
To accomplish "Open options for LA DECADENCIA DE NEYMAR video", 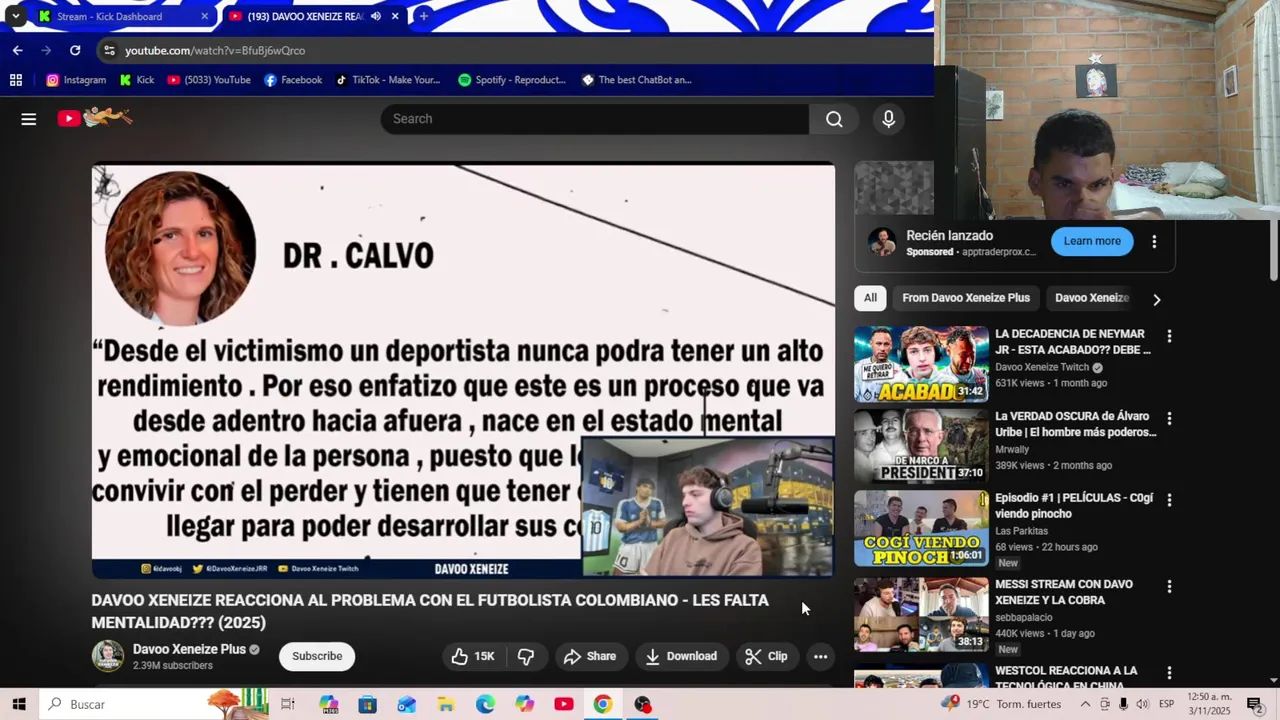I will (1169, 336).
